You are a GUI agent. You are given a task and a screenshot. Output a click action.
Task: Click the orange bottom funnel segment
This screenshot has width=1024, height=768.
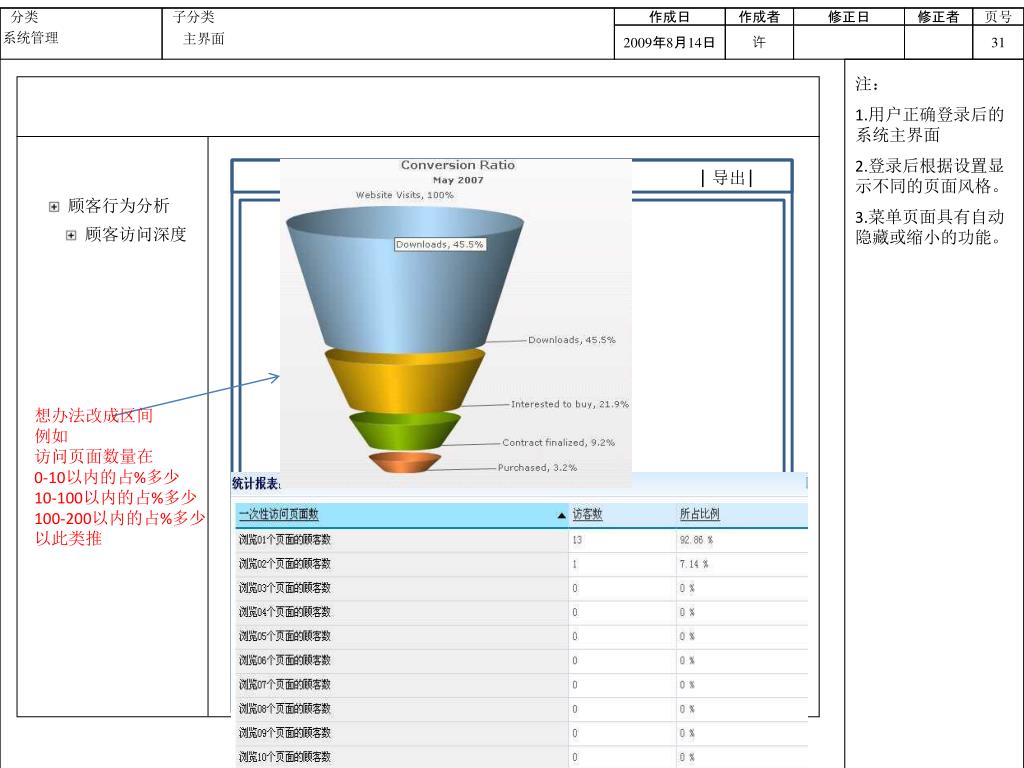405,462
